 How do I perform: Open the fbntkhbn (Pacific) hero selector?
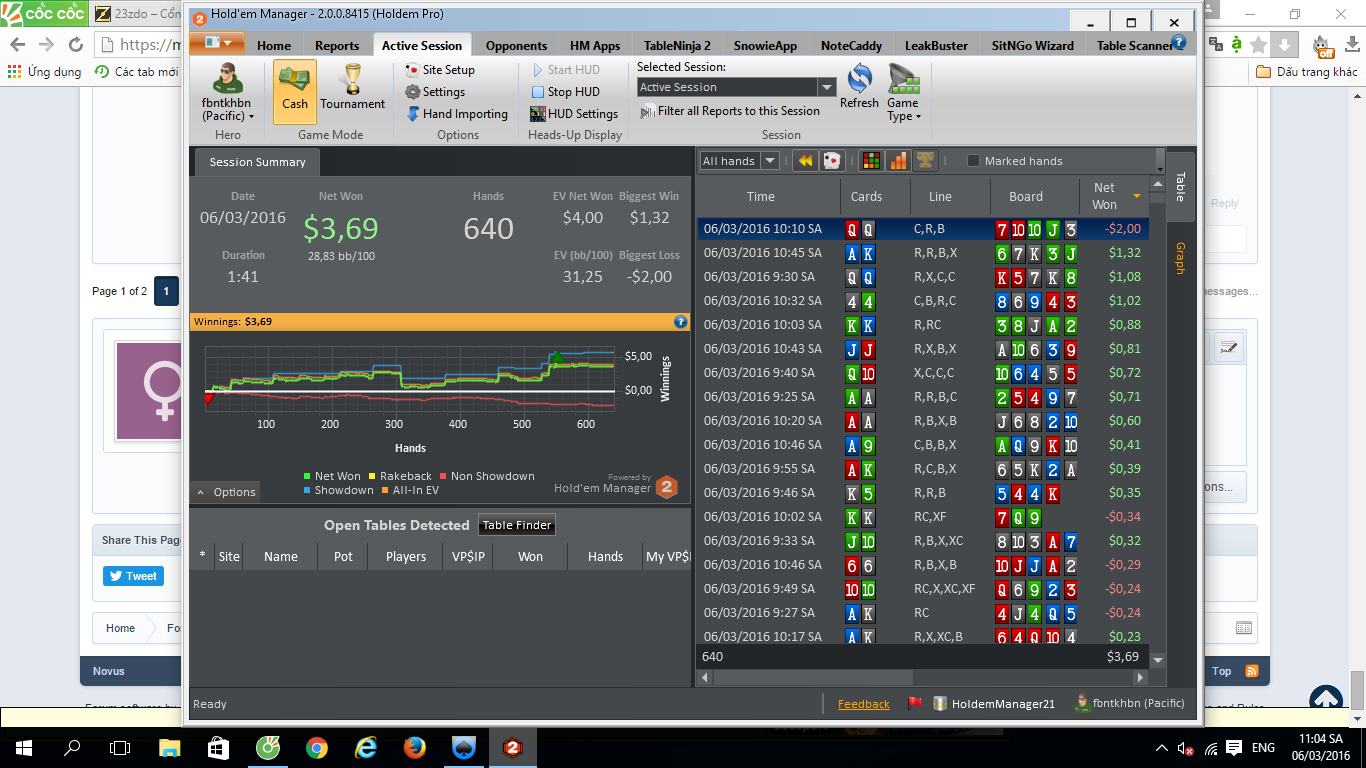click(x=228, y=91)
